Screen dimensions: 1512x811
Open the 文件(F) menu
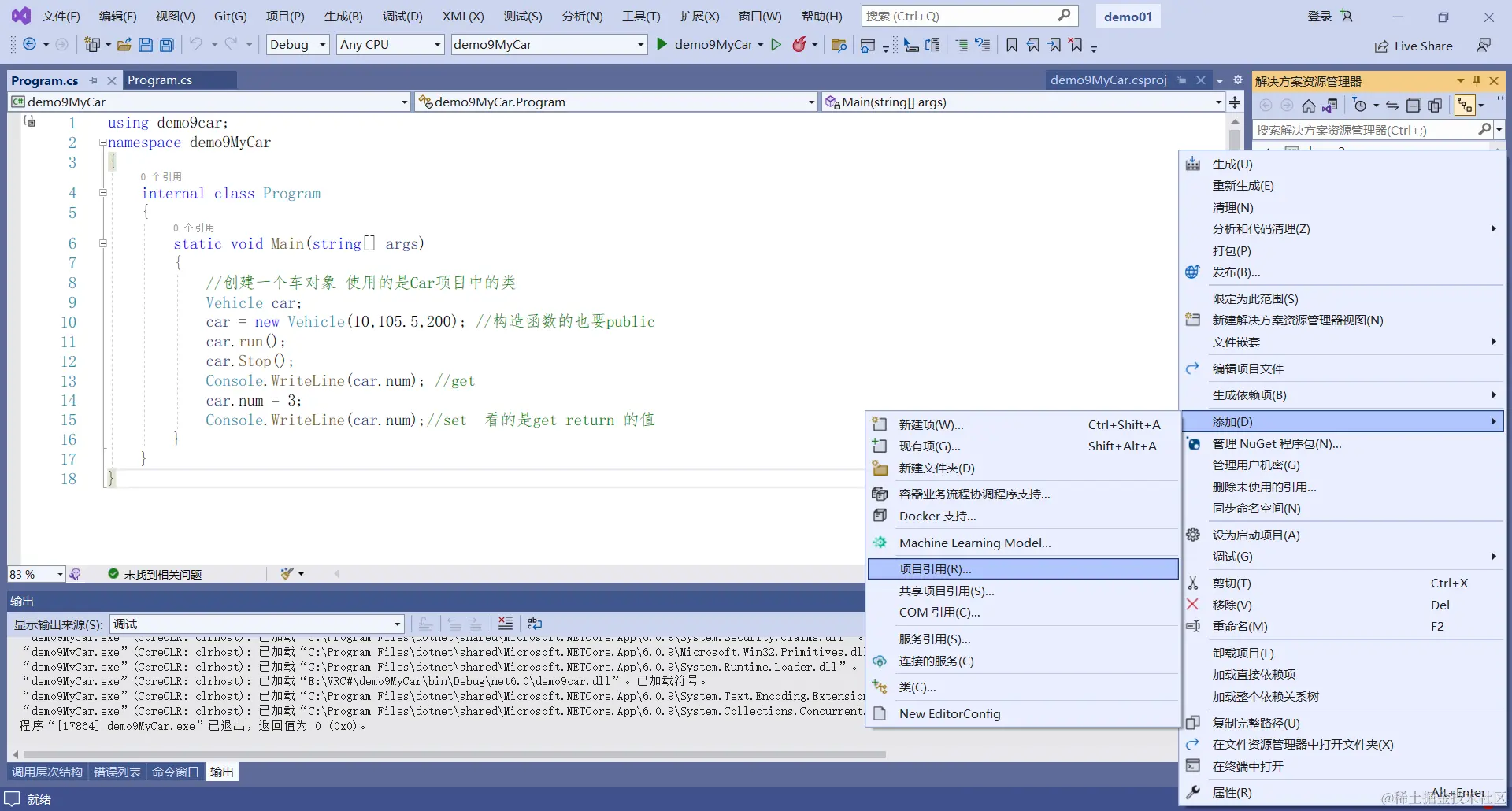coord(61,17)
